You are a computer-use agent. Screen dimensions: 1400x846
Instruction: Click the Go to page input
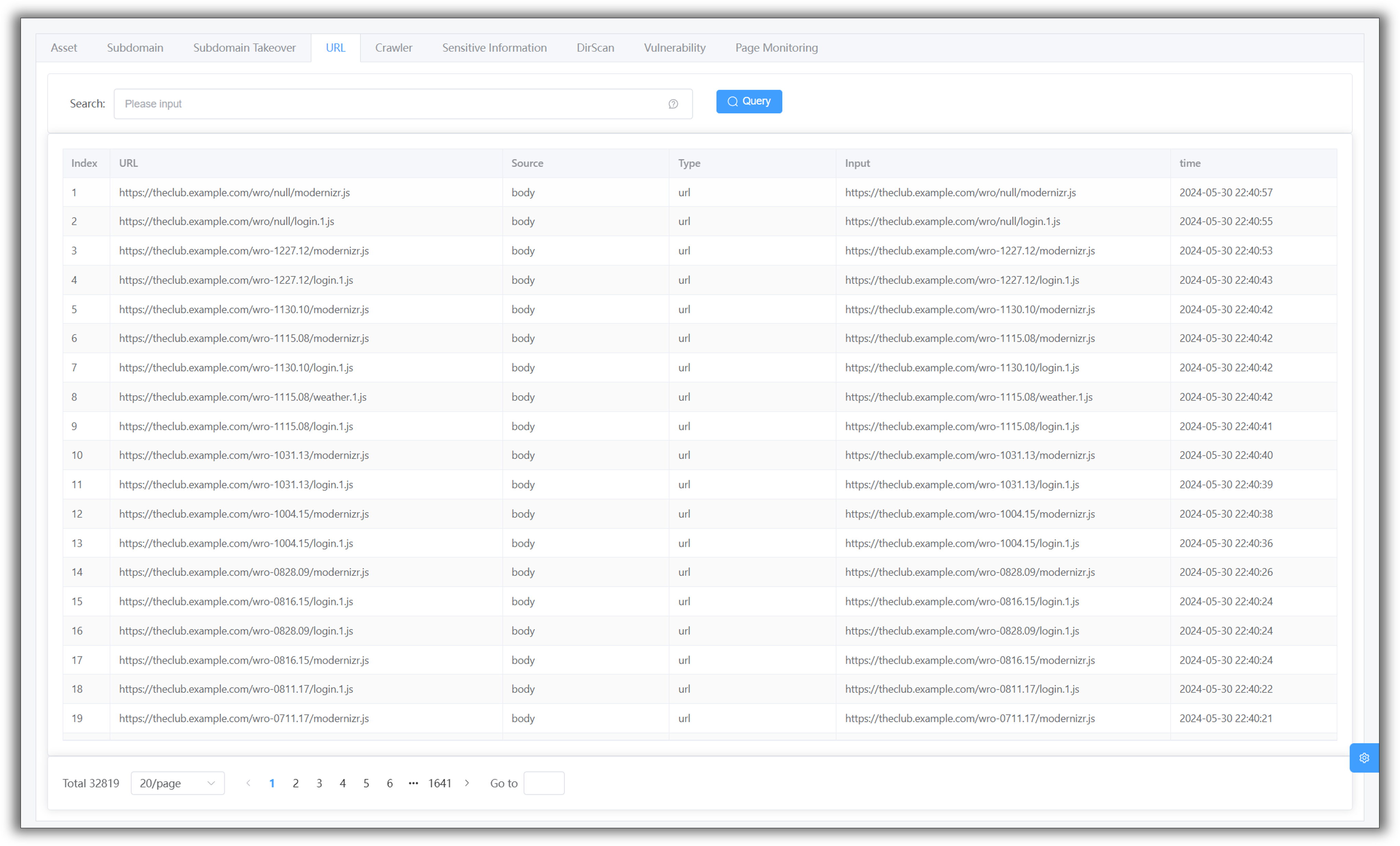543,783
